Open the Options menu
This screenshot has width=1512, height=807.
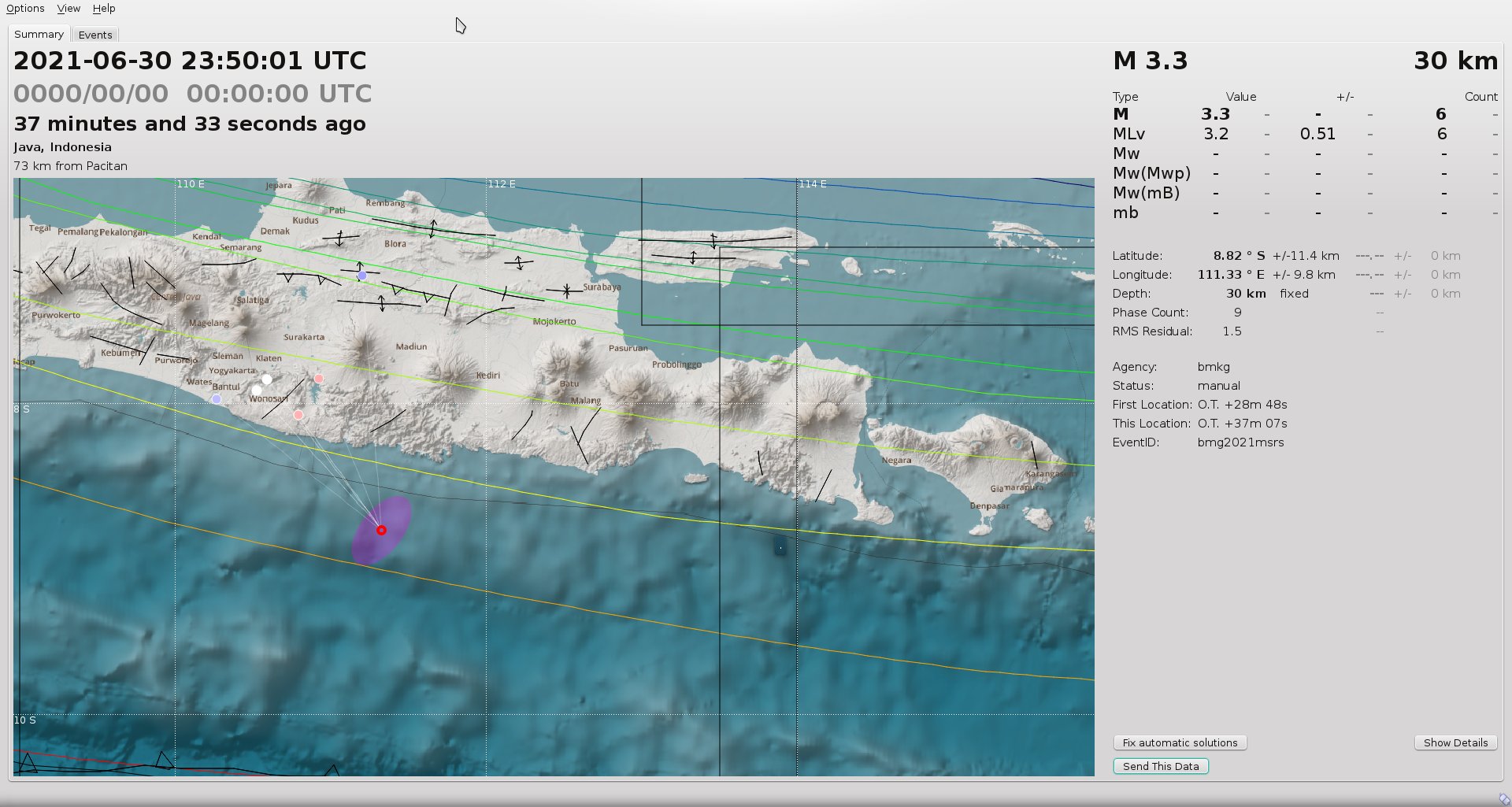[x=25, y=9]
